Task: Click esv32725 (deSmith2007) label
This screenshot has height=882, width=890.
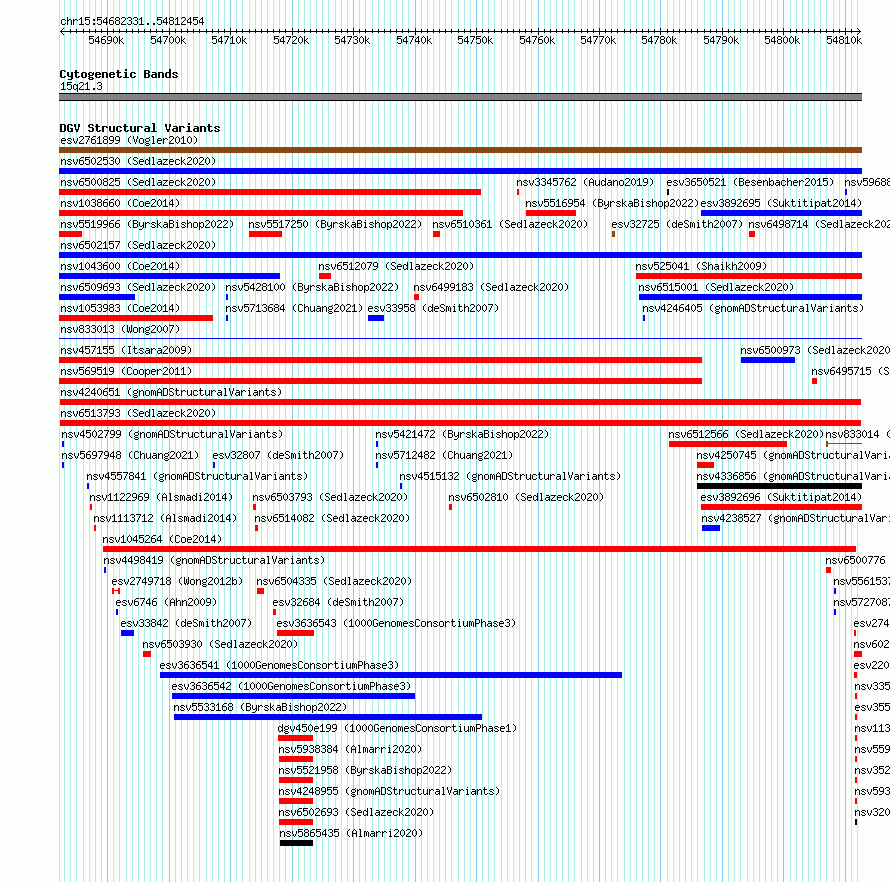Action: [677, 224]
